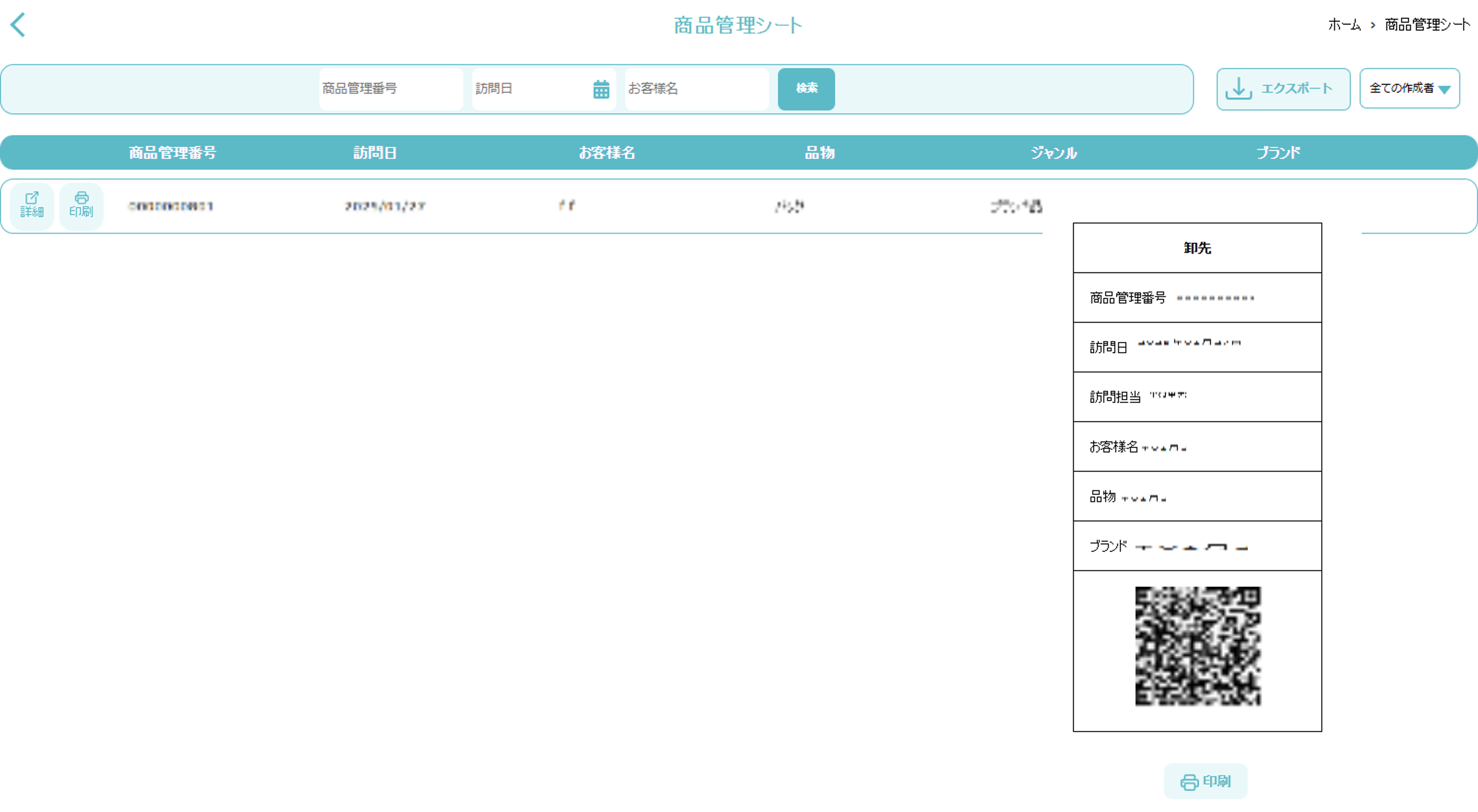Focus the お客様名 search field
Image resolution: width=1478 pixels, height=812 pixels.
(697, 89)
